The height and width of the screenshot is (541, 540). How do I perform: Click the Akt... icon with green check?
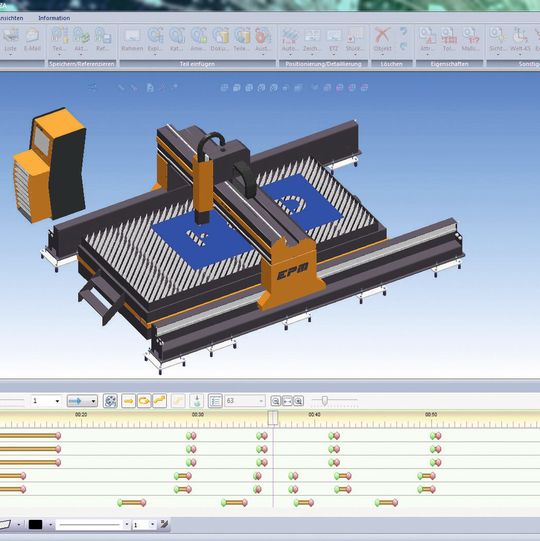pyautogui.click(x=81, y=36)
